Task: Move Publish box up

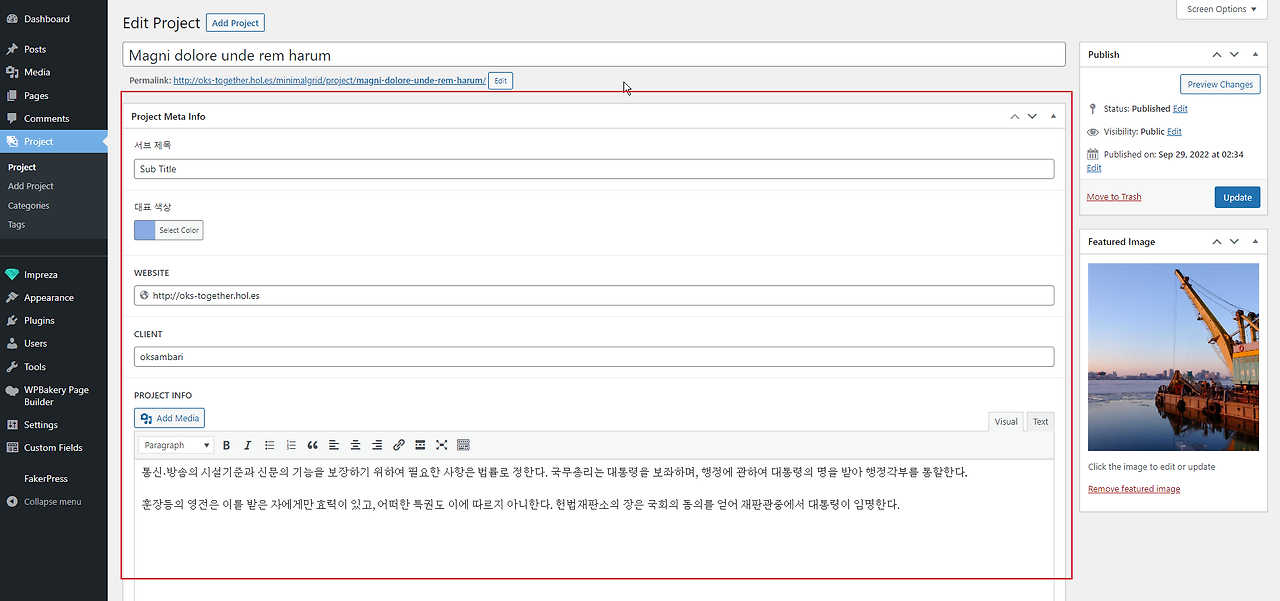Action: click(1217, 54)
